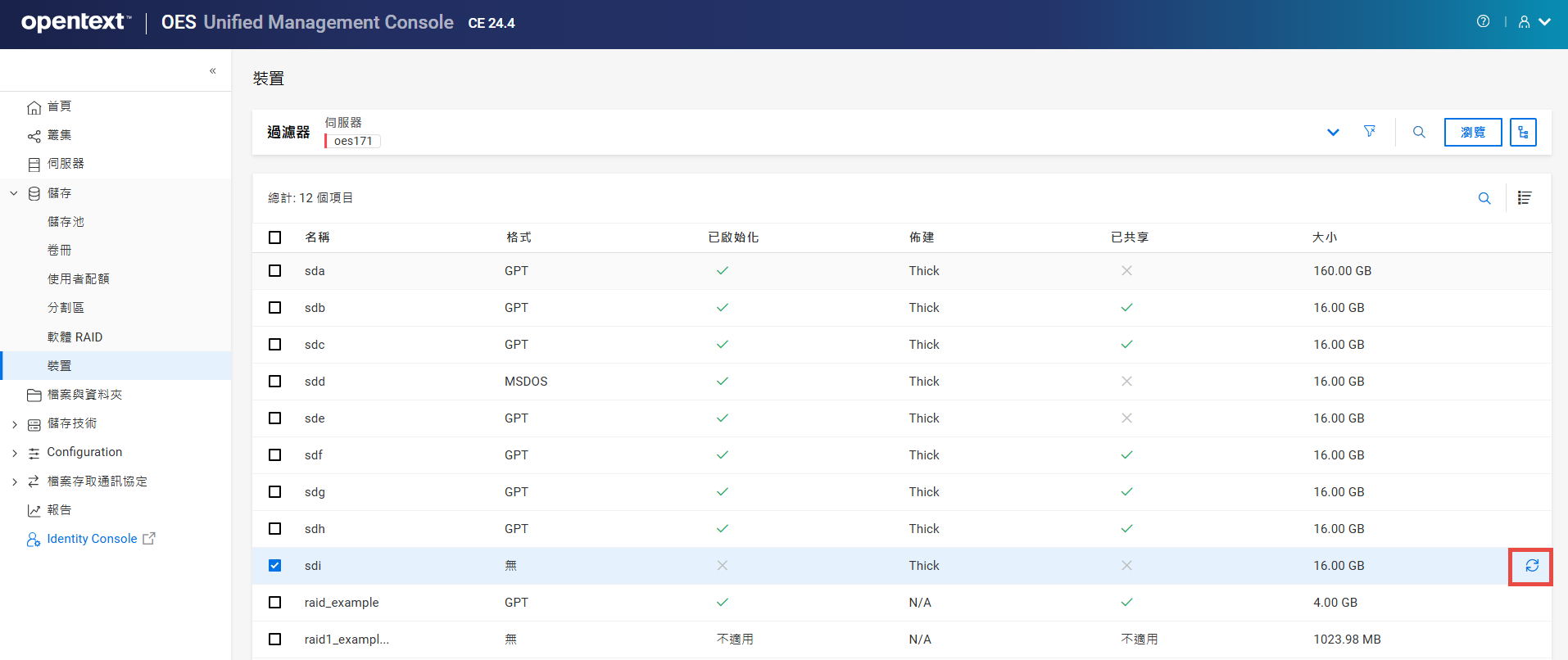Open the help icon in the header
The image size is (1568, 660).
tap(1483, 22)
